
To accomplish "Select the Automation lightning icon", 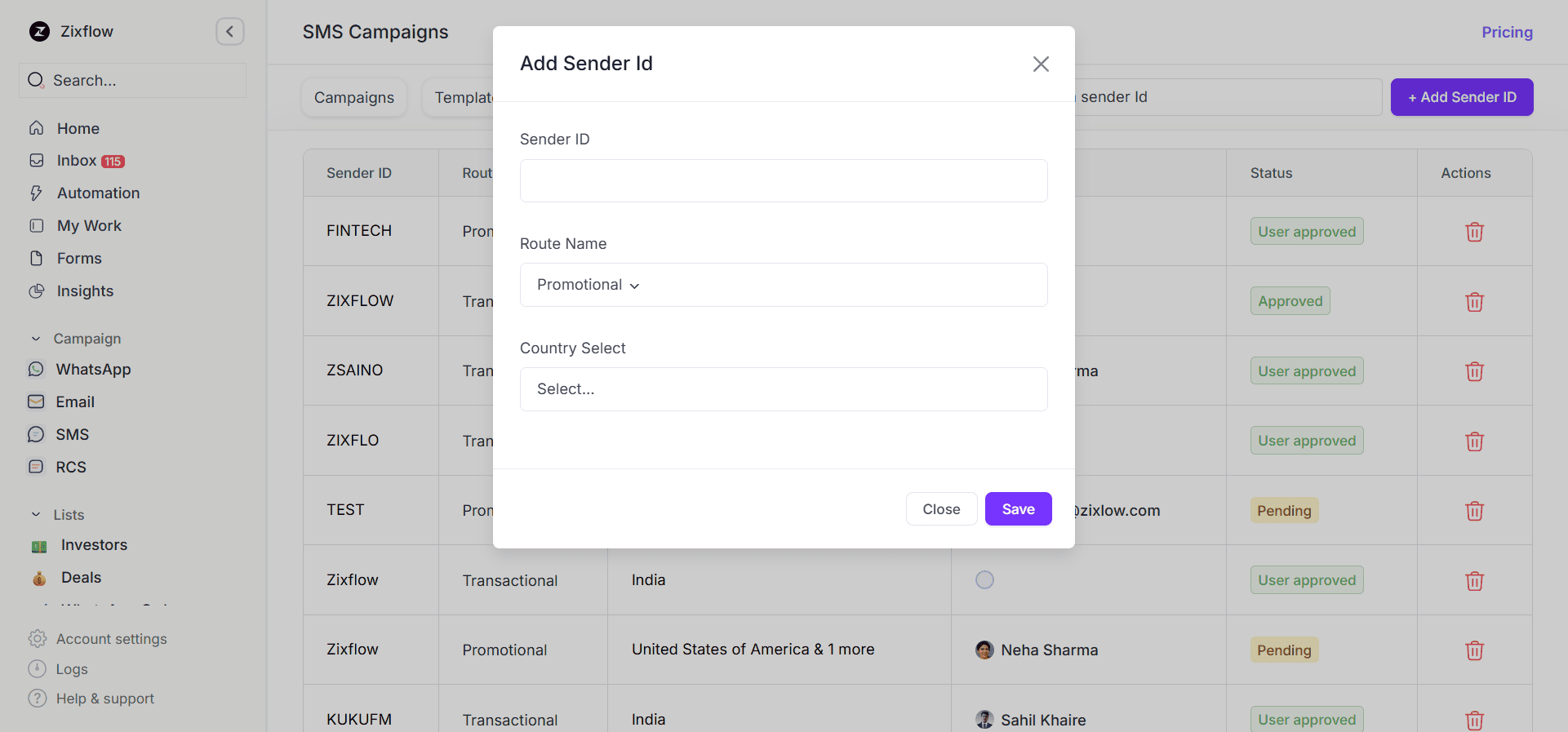I will pyautogui.click(x=37, y=193).
